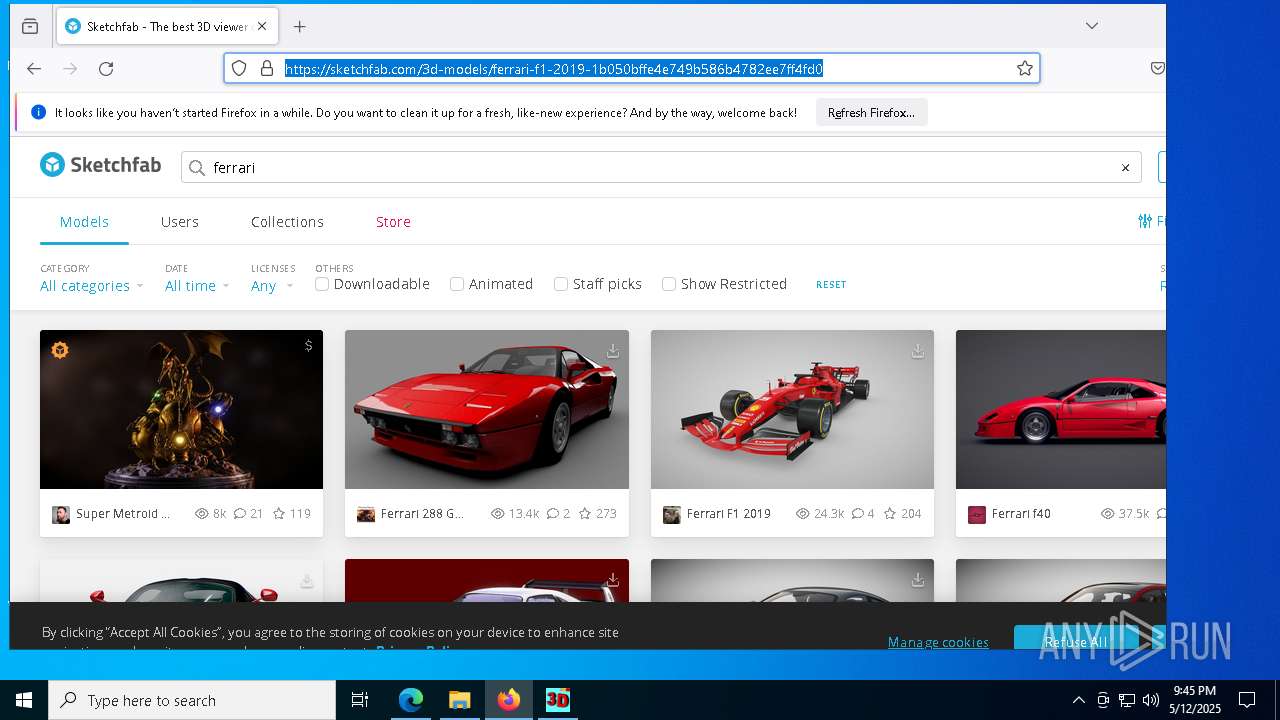Click the dollar icon on Super Metroid card
This screenshot has width=1280, height=720.
coord(308,345)
